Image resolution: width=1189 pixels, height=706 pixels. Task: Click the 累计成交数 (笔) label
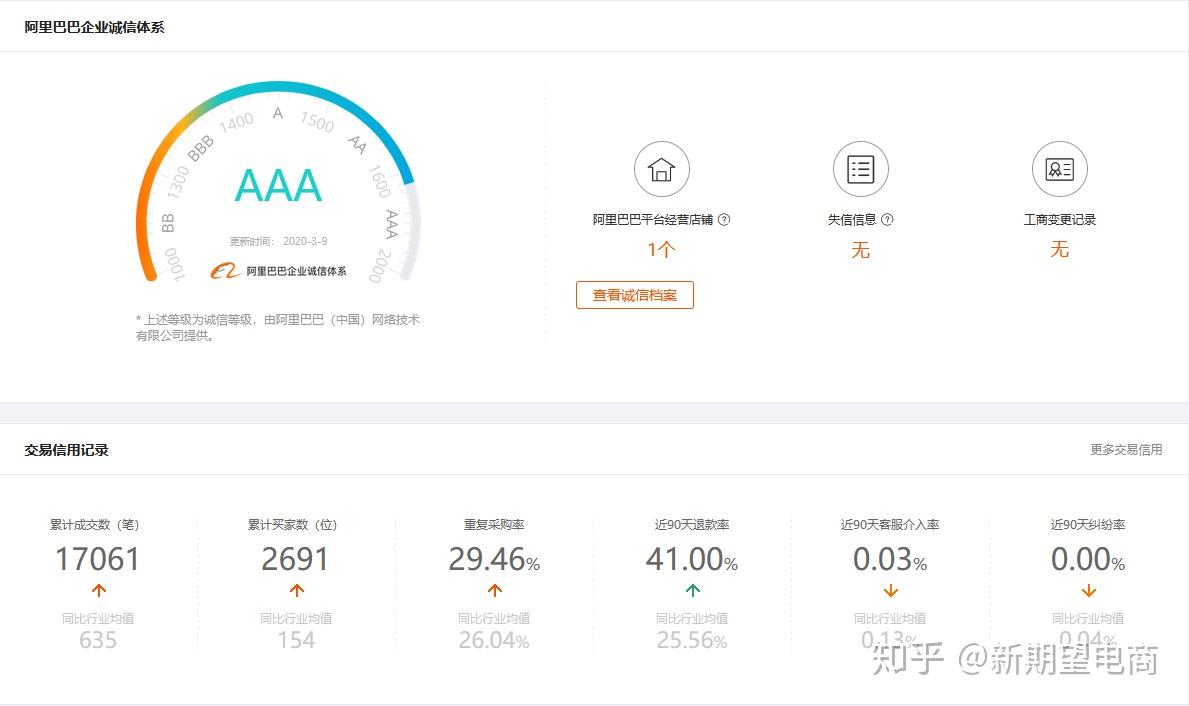point(95,525)
